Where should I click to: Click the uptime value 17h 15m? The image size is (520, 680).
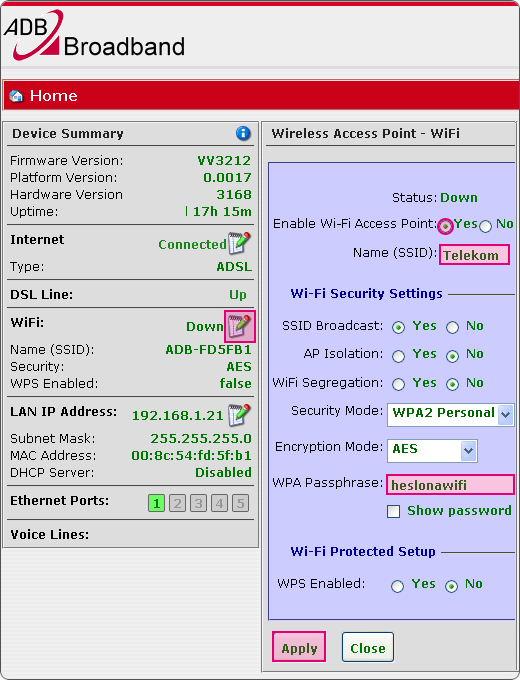pyautogui.click(x=222, y=212)
